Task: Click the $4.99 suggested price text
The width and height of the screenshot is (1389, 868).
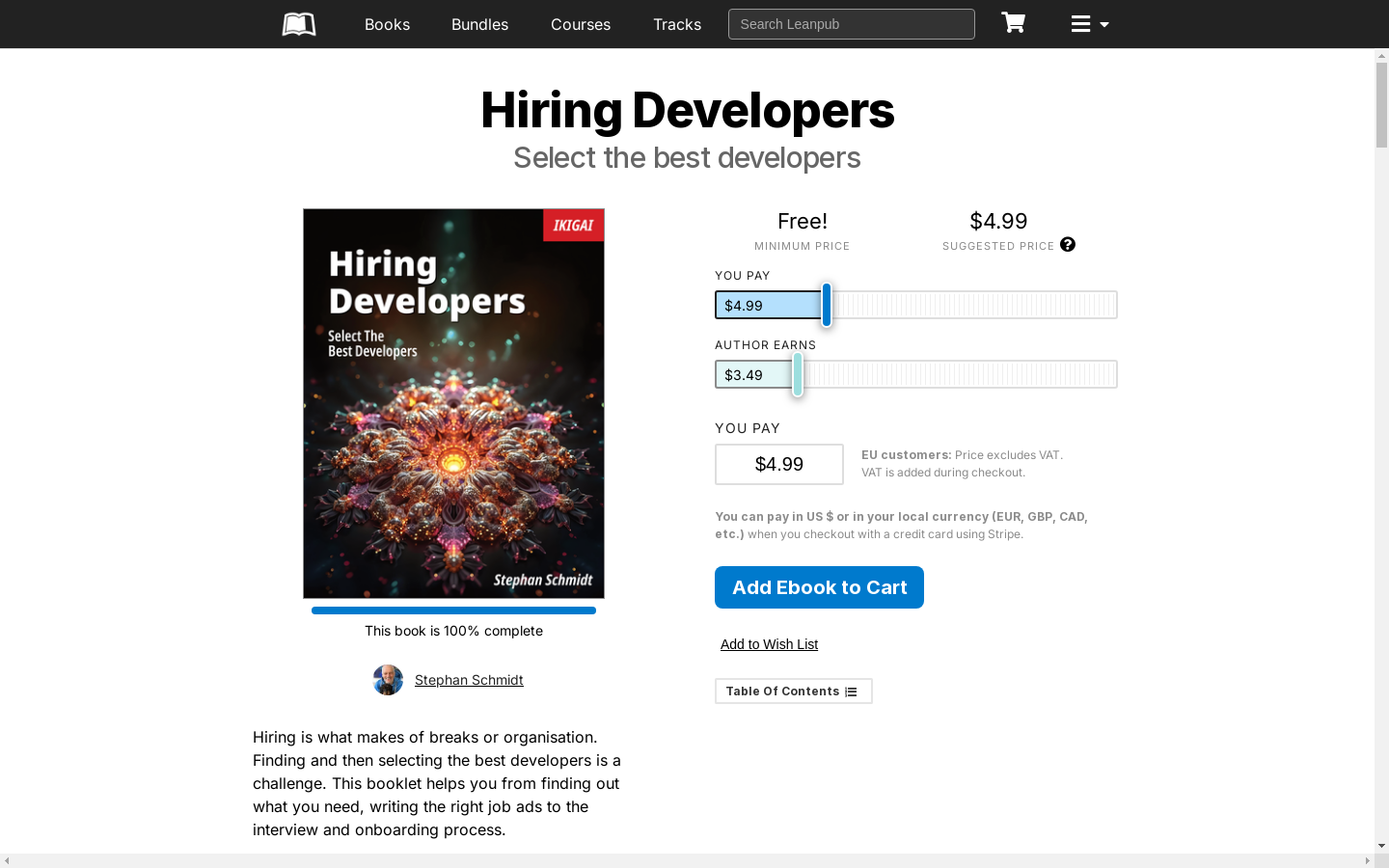Action: point(998,222)
